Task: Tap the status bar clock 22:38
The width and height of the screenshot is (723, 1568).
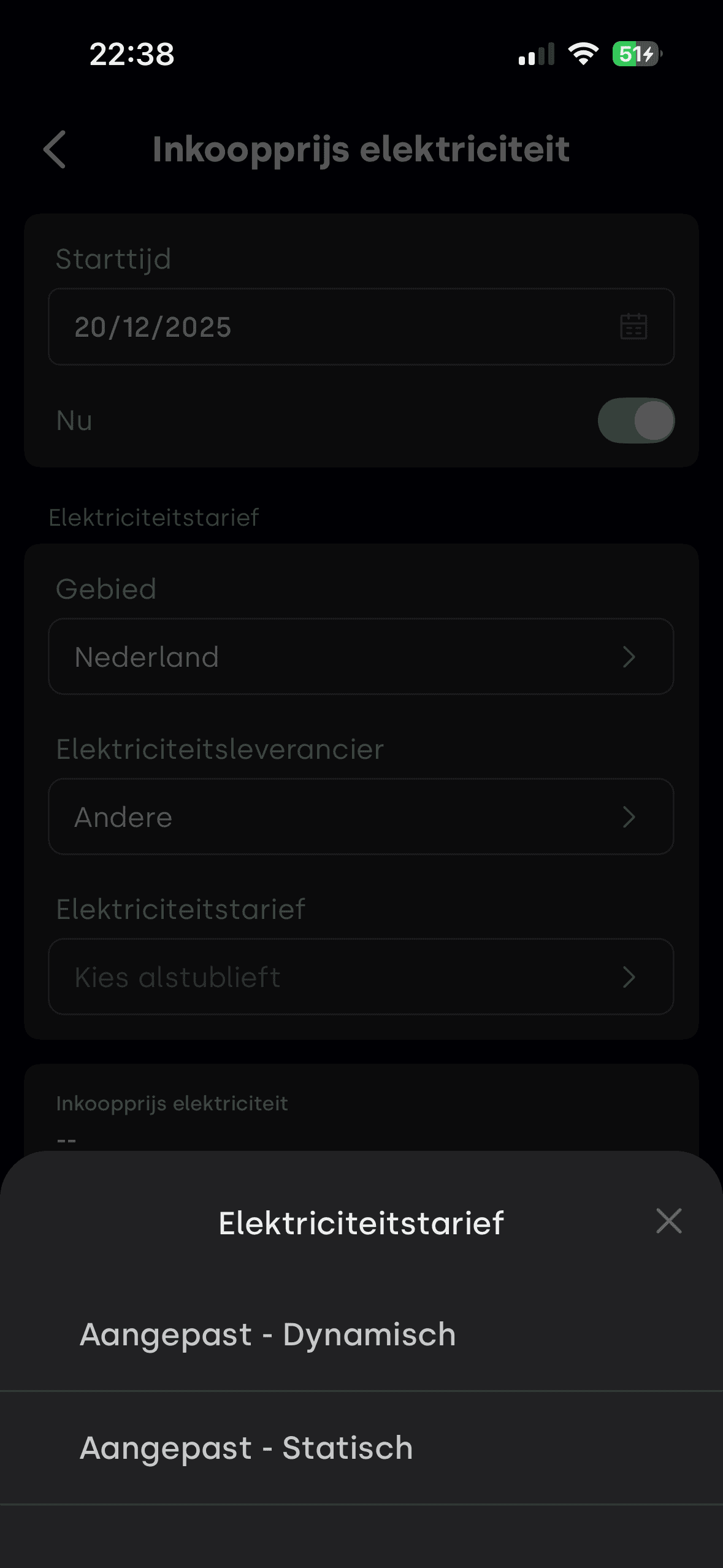Action: [x=132, y=54]
